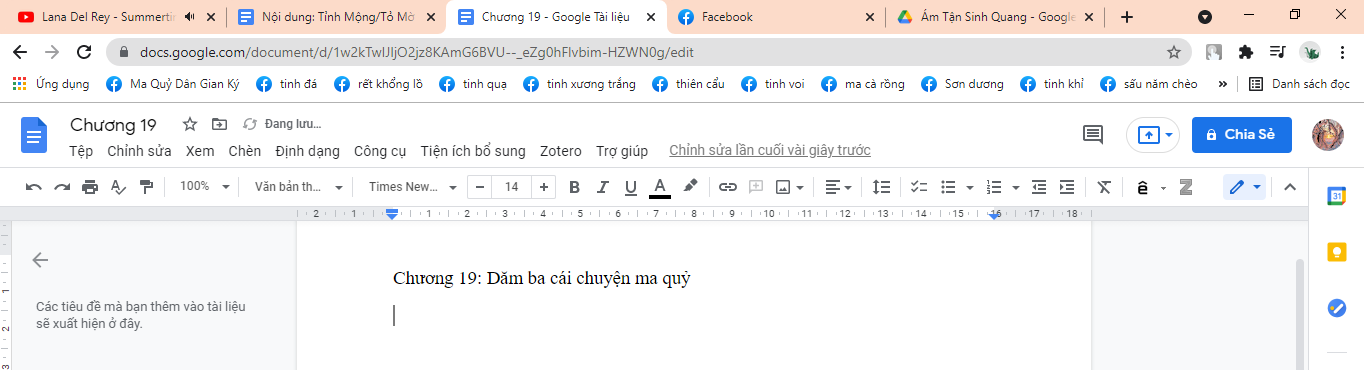Click the Bulleted list icon
The width and height of the screenshot is (1364, 370).
click(948, 187)
